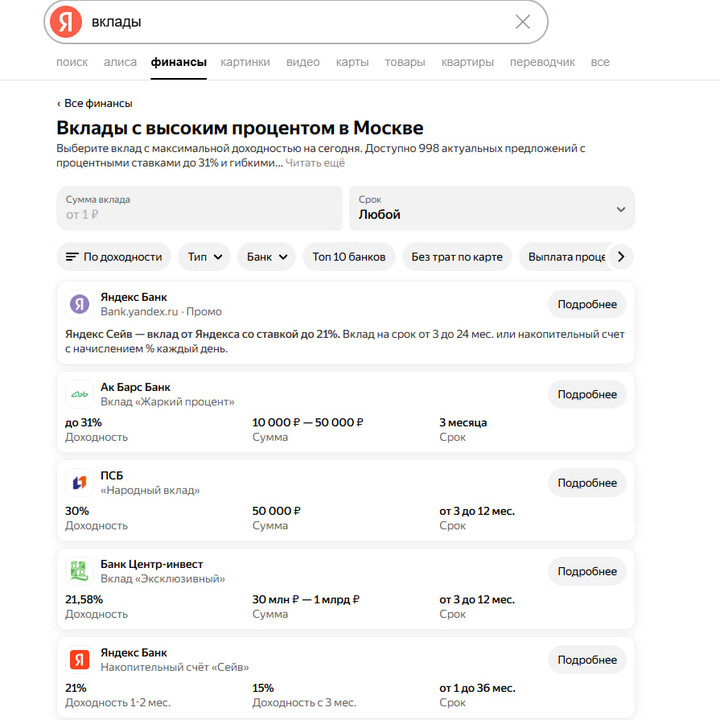Open the картинки tab
The image size is (720, 720).
[x=245, y=62]
